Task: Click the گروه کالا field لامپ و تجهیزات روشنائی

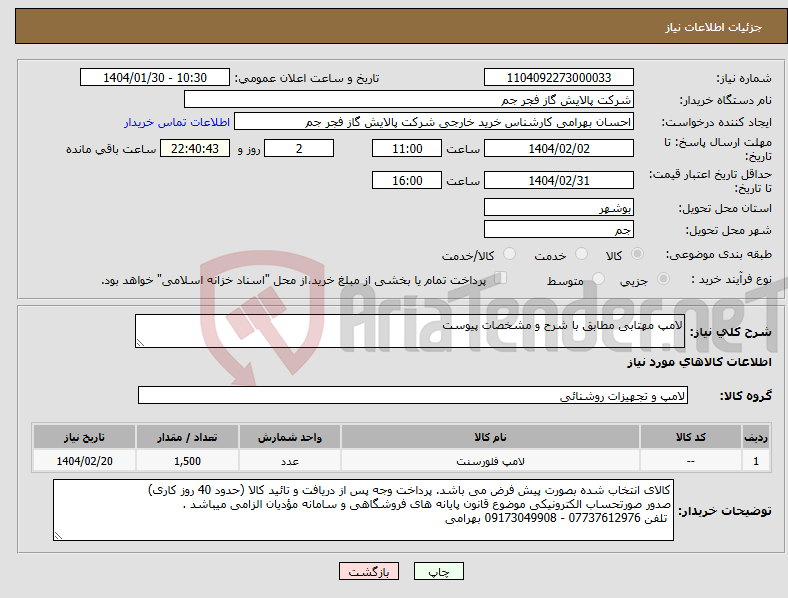Action: [x=413, y=395]
